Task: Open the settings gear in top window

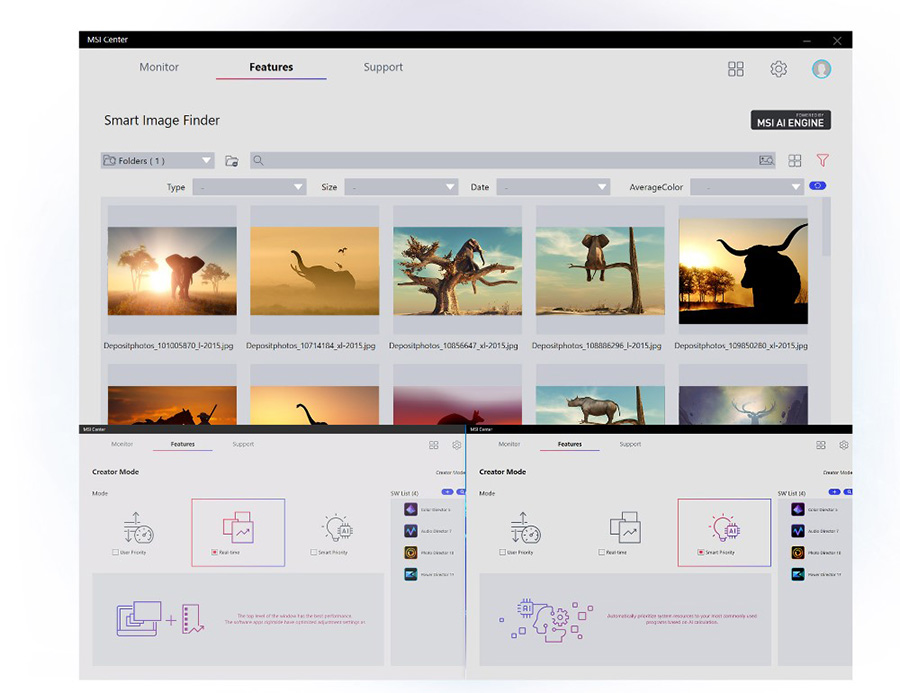Action: (x=778, y=69)
